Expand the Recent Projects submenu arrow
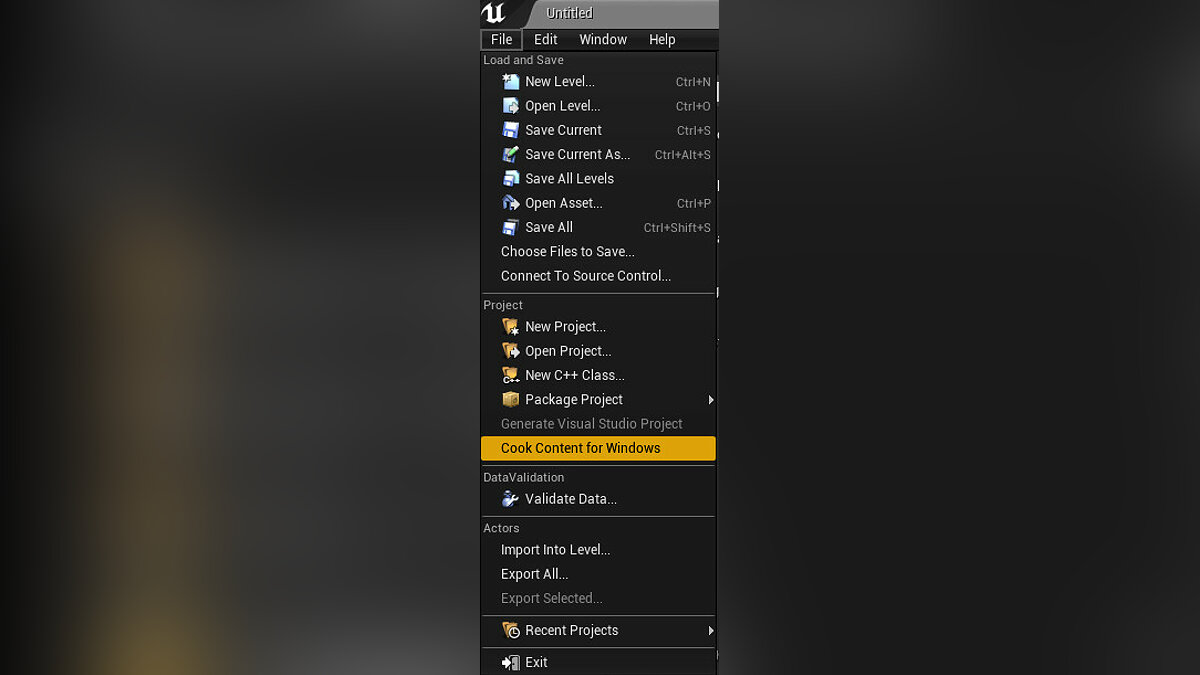 click(x=711, y=631)
